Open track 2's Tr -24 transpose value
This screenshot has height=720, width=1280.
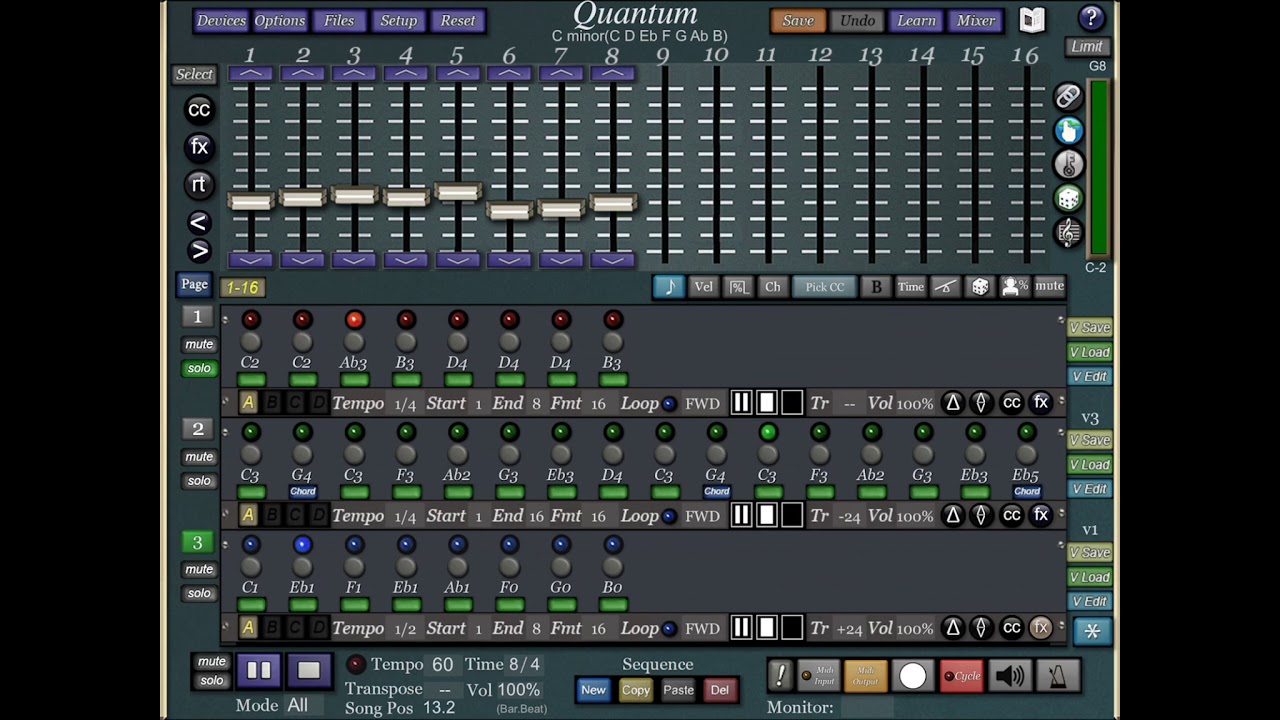pyautogui.click(x=849, y=517)
